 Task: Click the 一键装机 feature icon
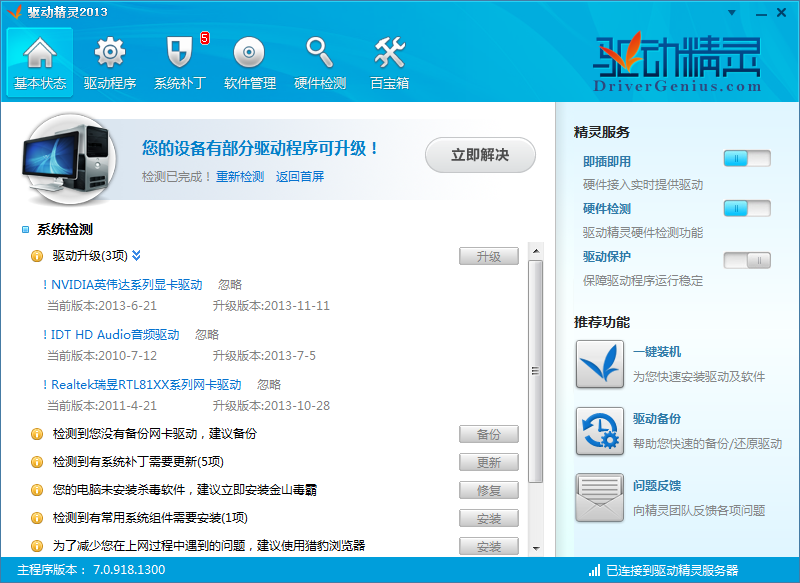(599, 364)
